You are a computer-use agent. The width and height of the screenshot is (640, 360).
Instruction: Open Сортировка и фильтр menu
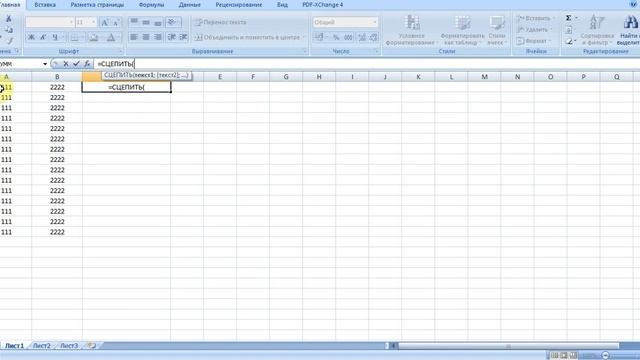click(597, 30)
